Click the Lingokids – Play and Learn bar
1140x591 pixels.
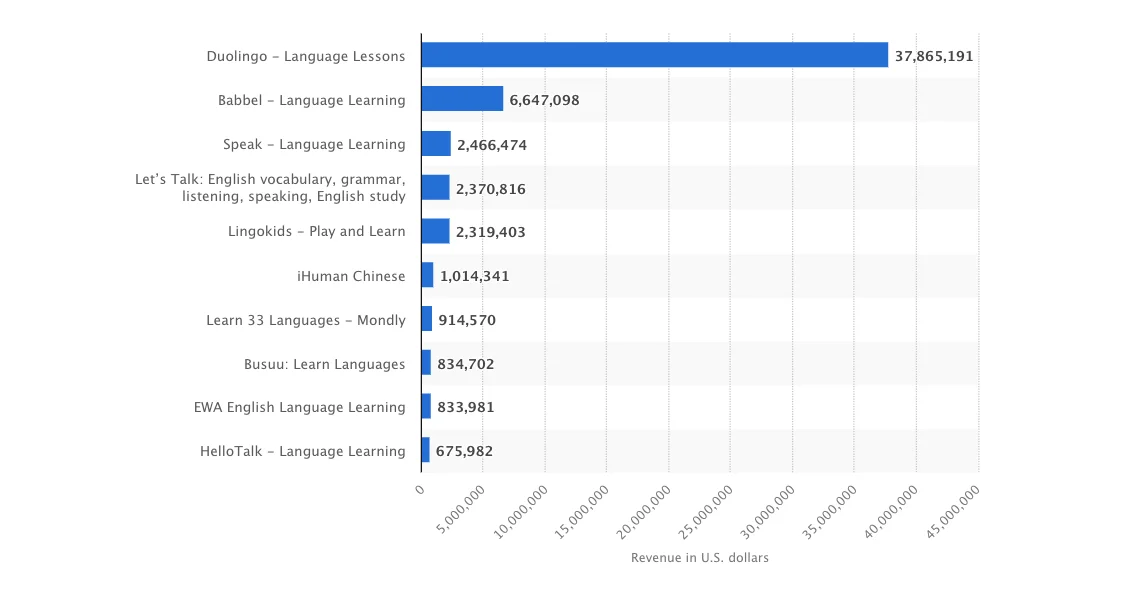(435, 231)
